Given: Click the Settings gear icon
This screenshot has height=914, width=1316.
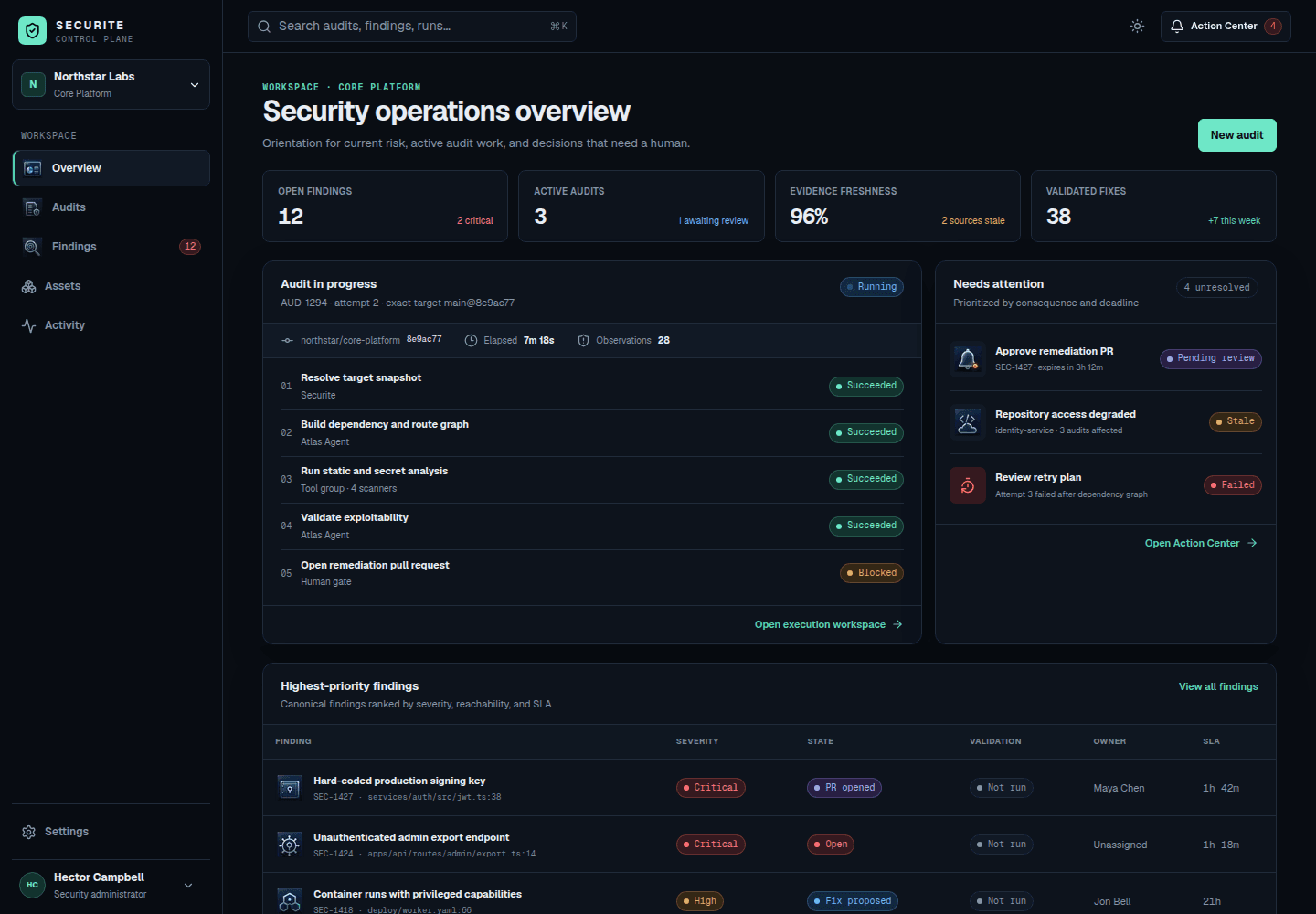Looking at the screenshot, I should pos(29,832).
